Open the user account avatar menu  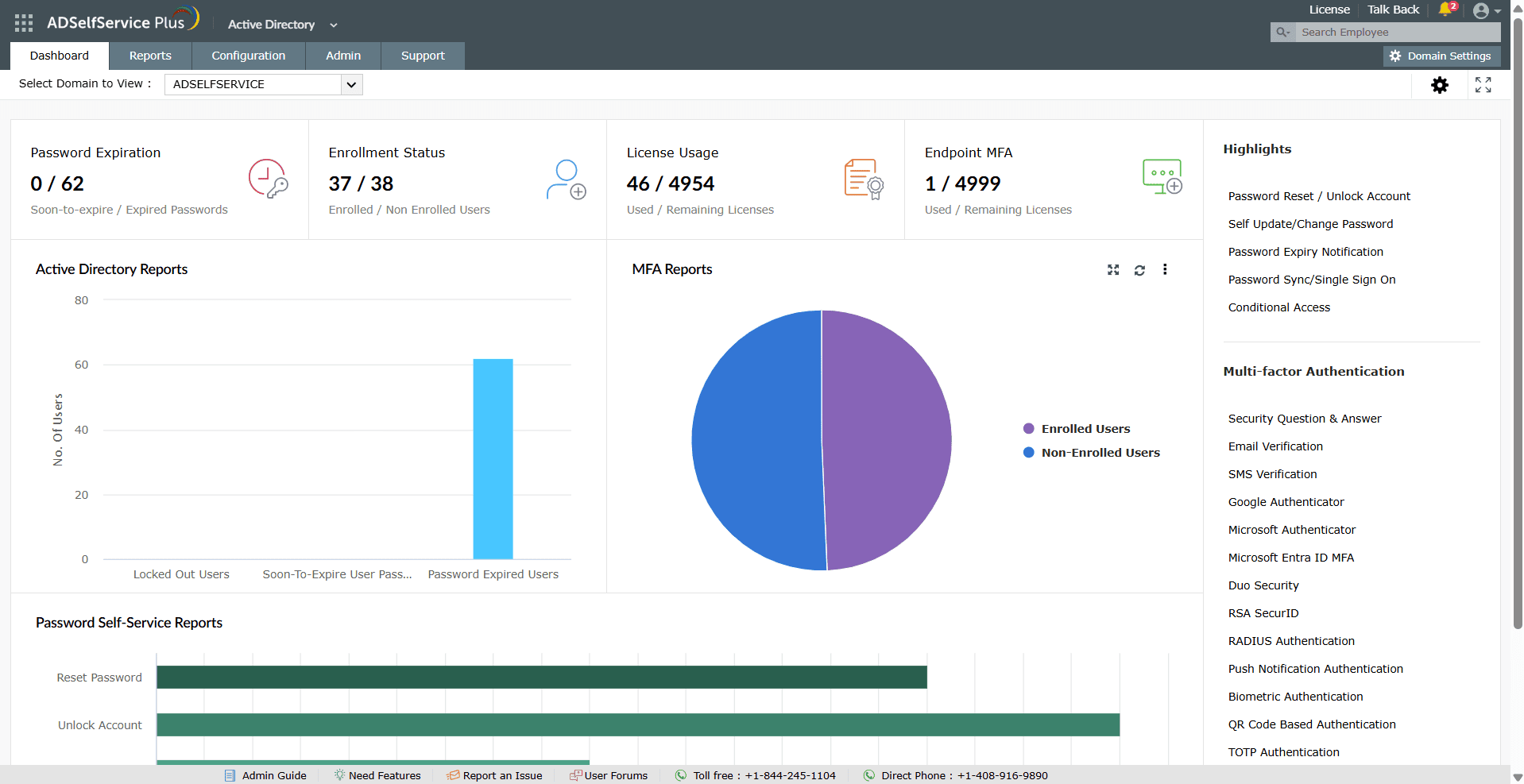(x=1486, y=10)
